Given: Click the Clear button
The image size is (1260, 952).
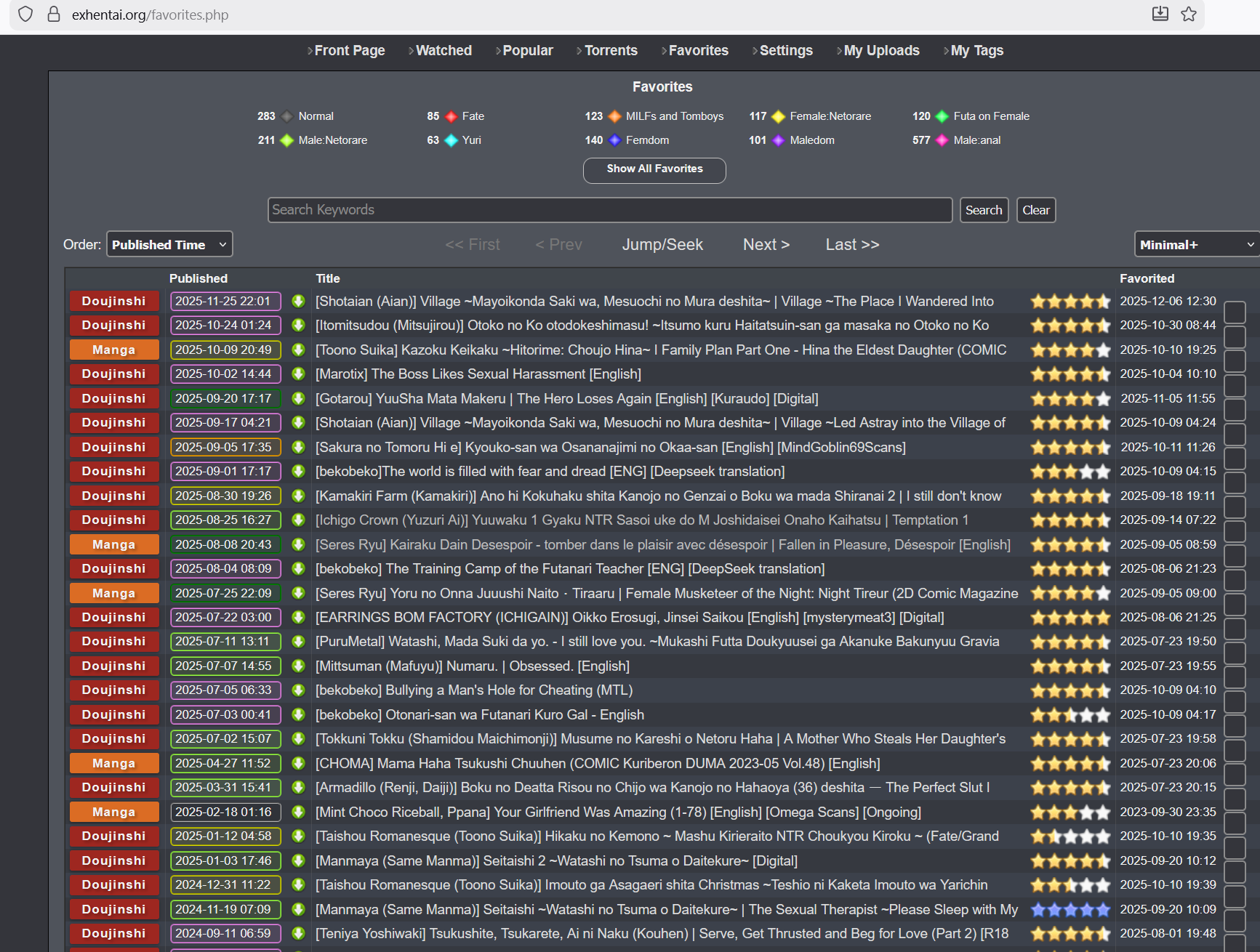Looking at the screenshot, I should (x=1036, y=210).
